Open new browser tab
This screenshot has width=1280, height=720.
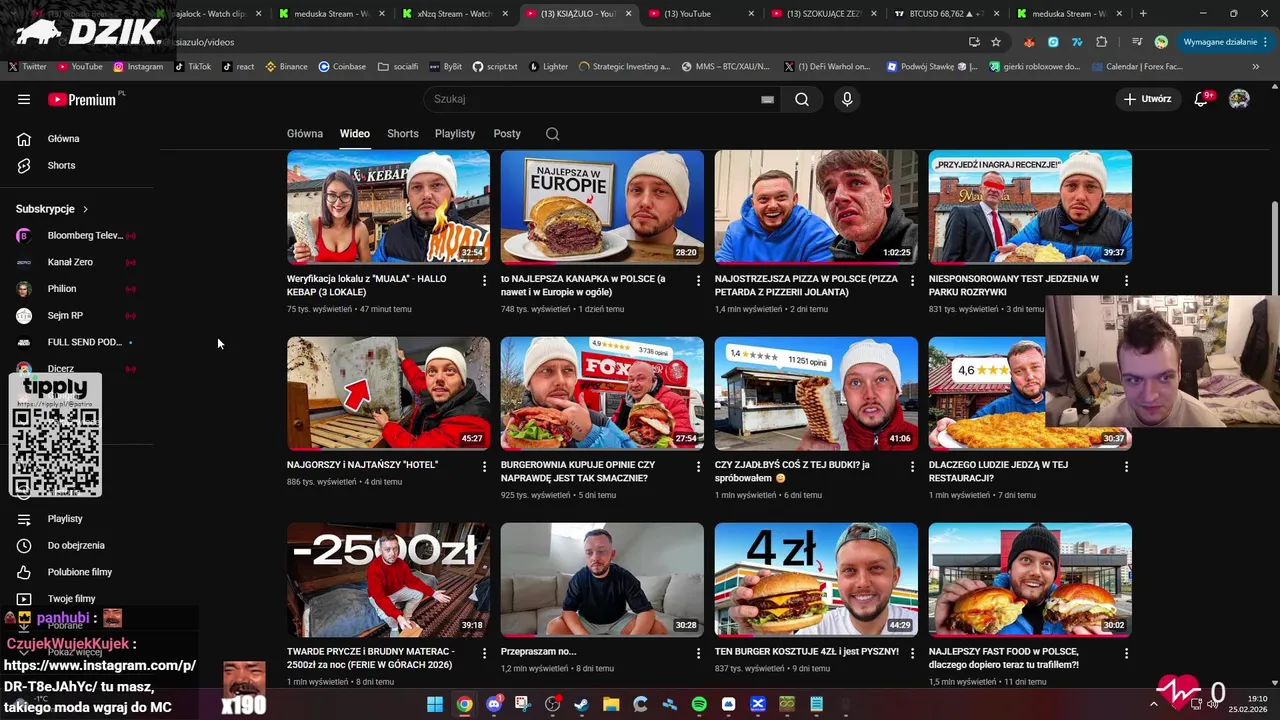[1143, 14]
